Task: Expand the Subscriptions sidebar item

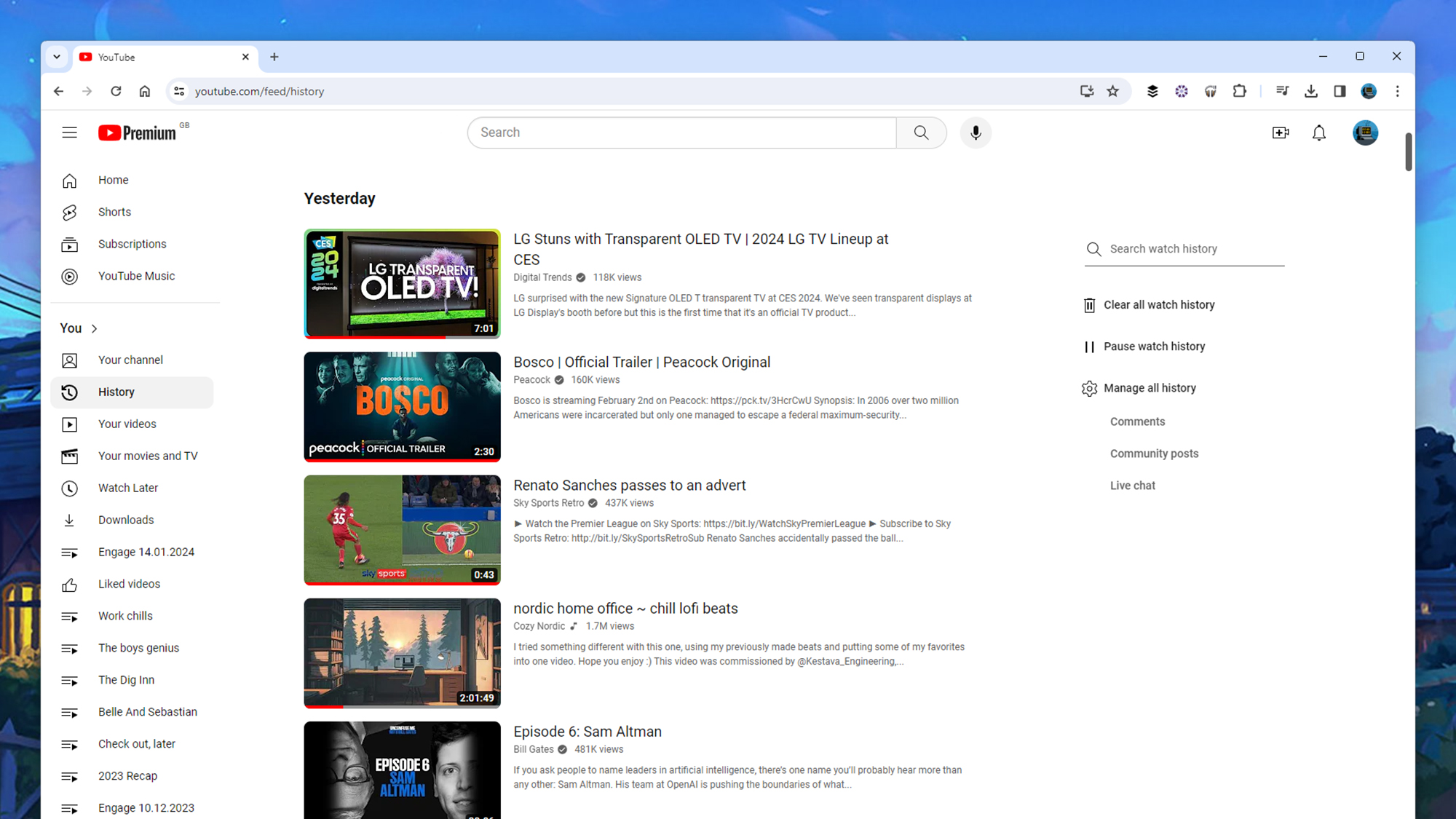Action: coord(131,244)
